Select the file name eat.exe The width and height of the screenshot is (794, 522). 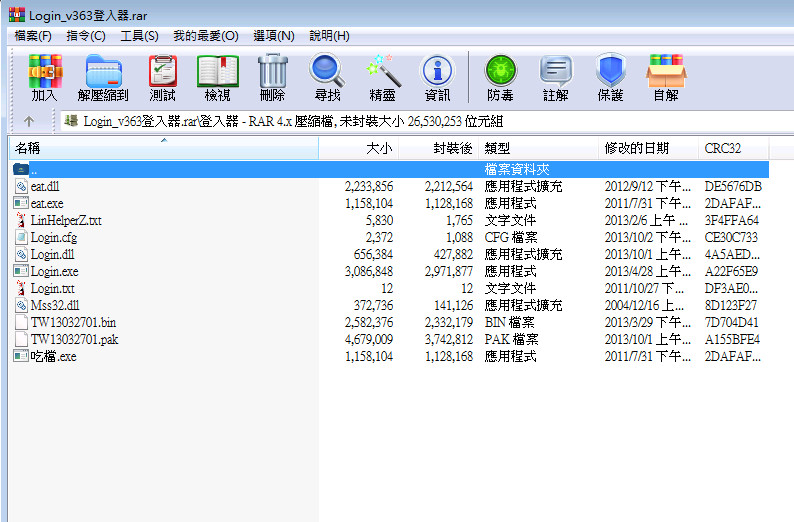point(47,204)
